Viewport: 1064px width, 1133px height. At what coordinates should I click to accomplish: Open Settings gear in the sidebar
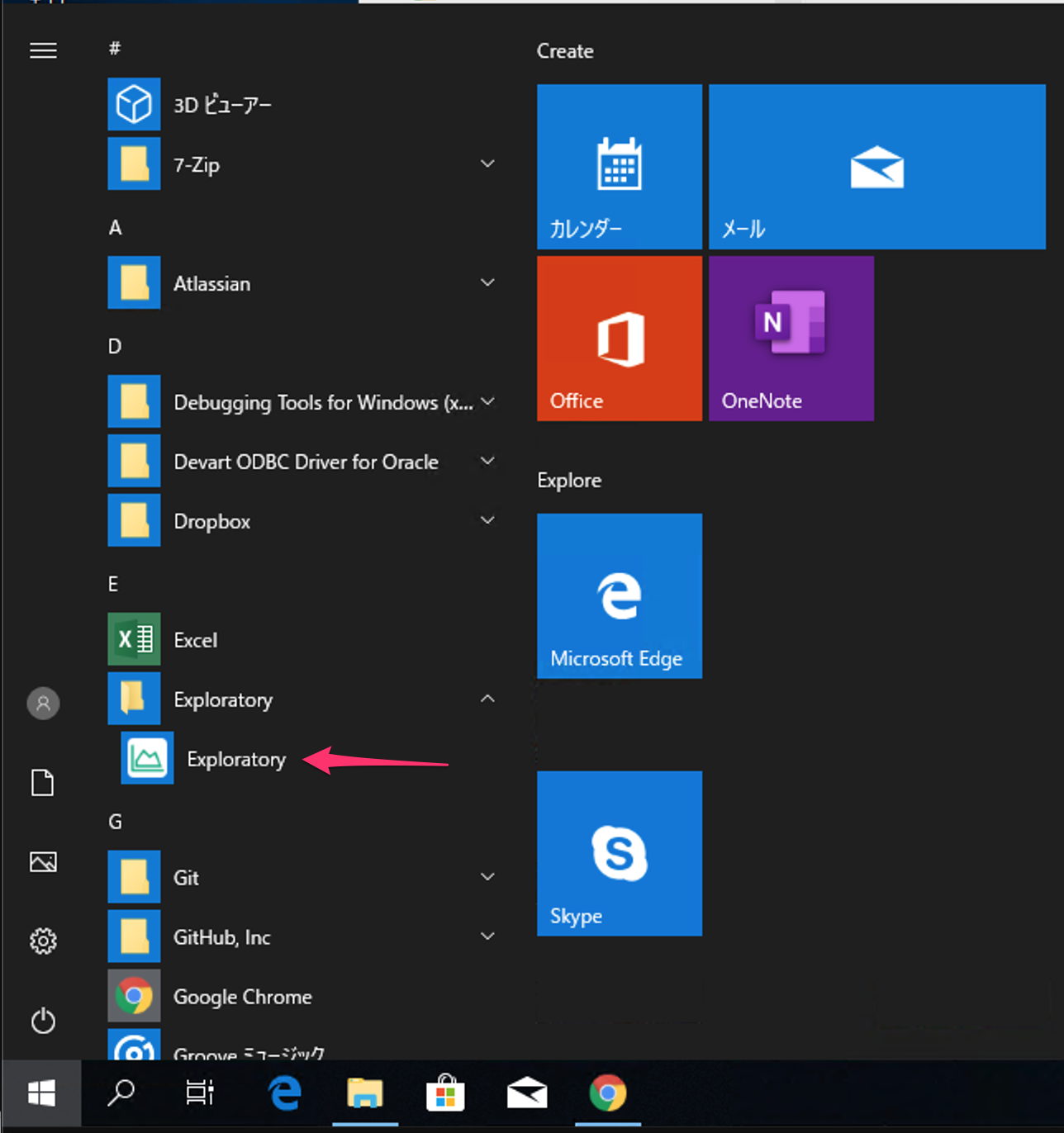(43, 941)
